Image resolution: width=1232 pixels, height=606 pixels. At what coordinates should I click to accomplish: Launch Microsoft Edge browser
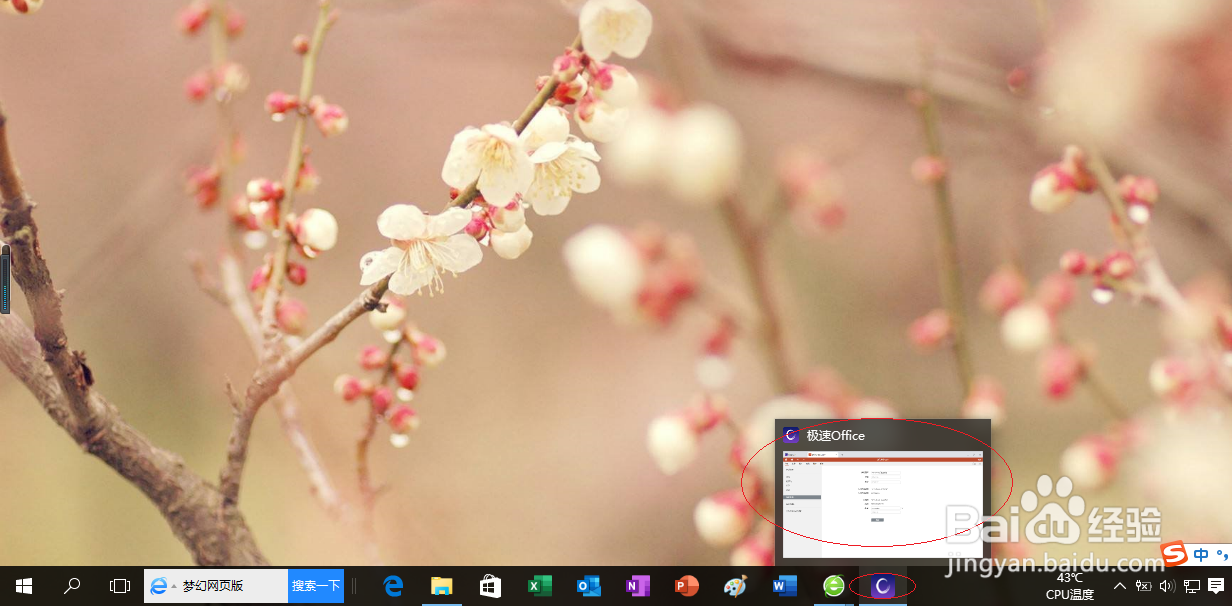click(391, 586)
